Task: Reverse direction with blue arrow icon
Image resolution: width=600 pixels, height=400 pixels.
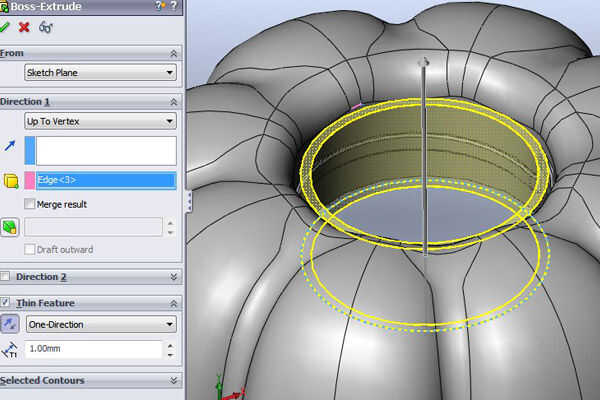Action: [10, 146]
